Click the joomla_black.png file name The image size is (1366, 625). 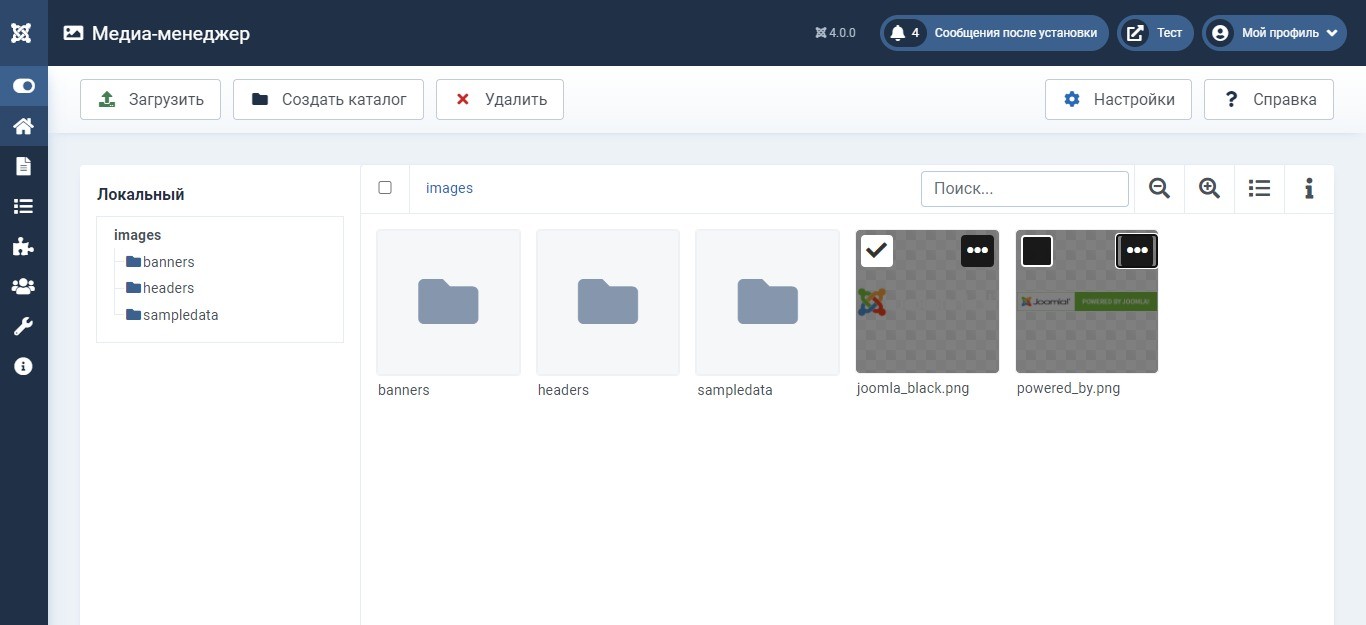click(913, 388)
